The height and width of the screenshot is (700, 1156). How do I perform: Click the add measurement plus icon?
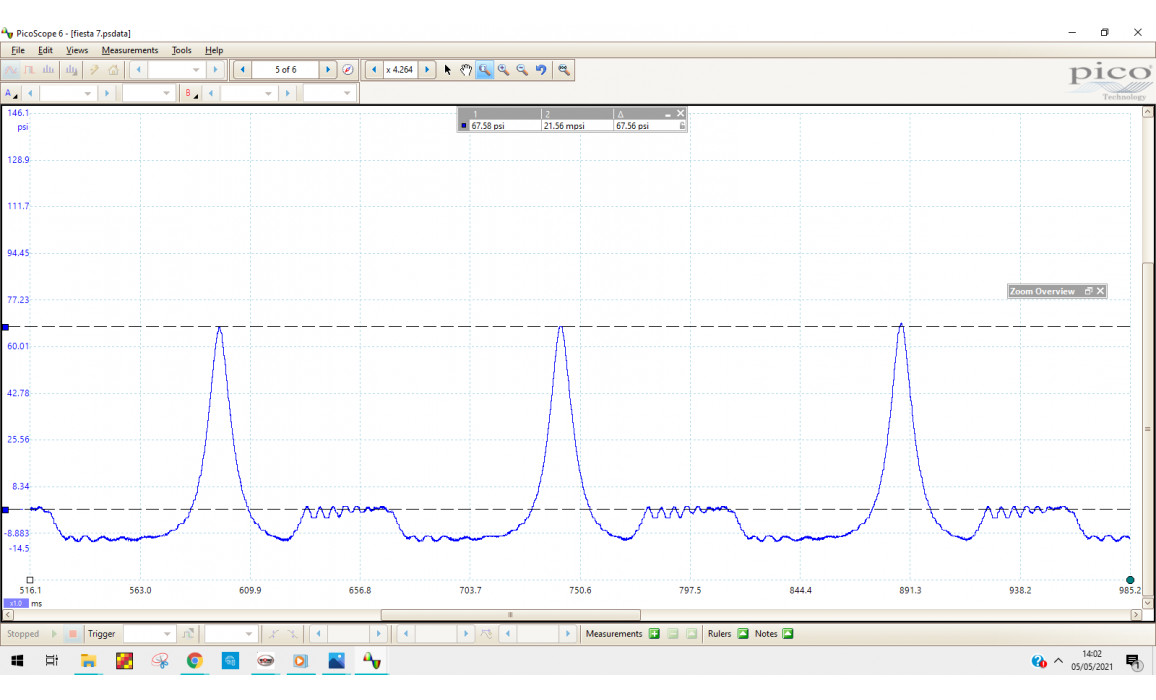point(654,634)
